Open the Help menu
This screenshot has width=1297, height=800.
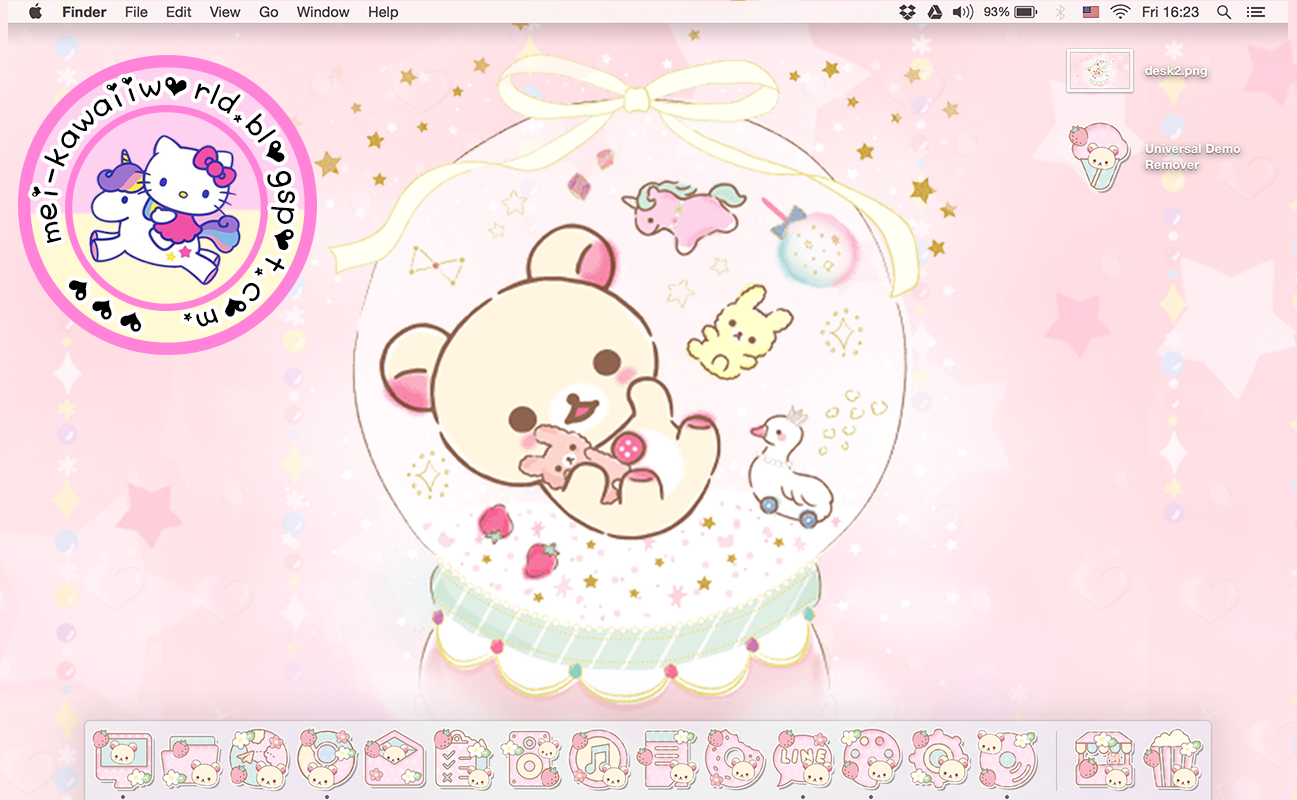[x=383, y=12]
